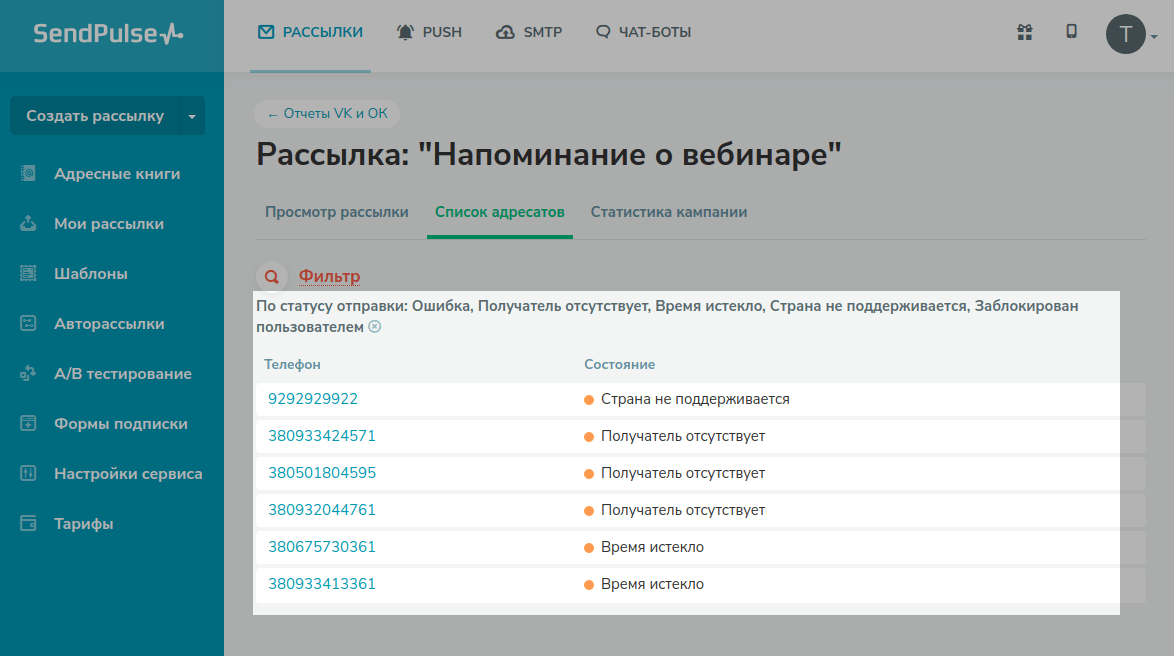Click the SendPulse logo
The height and width of the screenshot is (656, 1174).
109,33
